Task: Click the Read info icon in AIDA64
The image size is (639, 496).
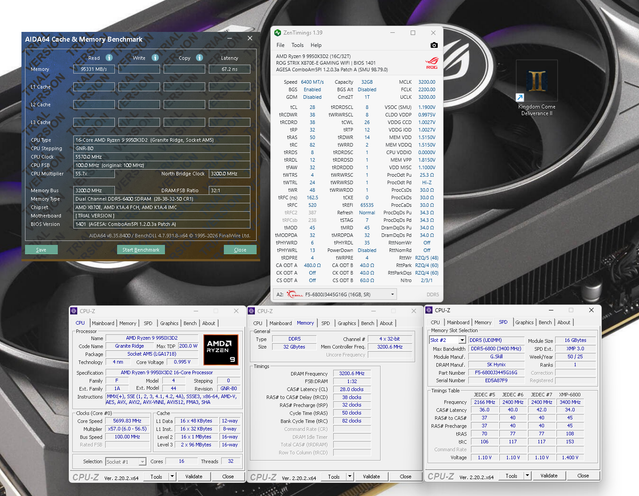Action: click(x=109, y=58)
